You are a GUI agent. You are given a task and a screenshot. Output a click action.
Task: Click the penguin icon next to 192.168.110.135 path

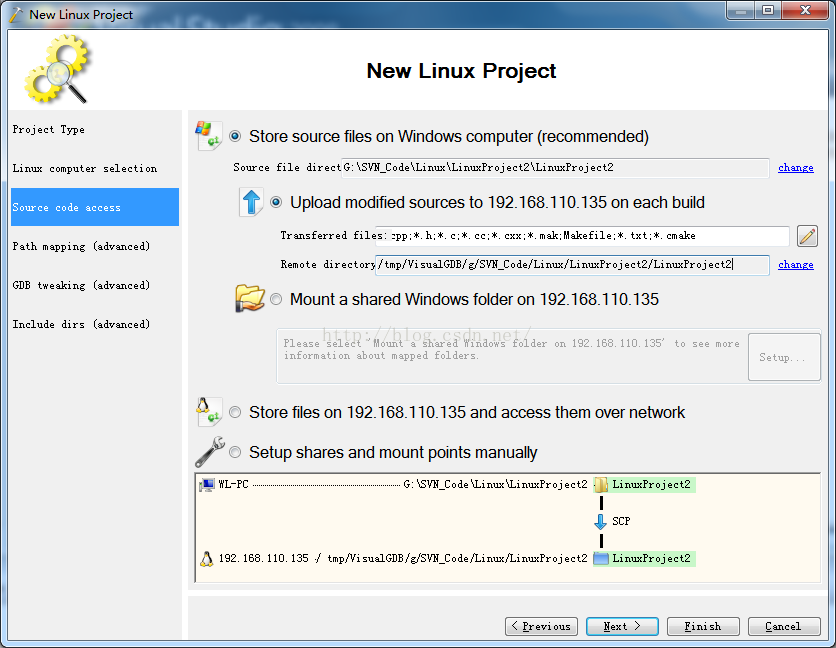(206, 558)
